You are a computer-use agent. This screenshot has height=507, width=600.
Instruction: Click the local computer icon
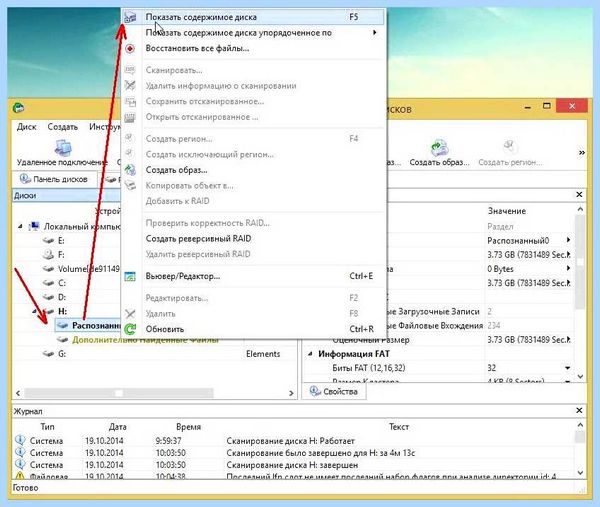pyautogui.click(x=34, y=227)
